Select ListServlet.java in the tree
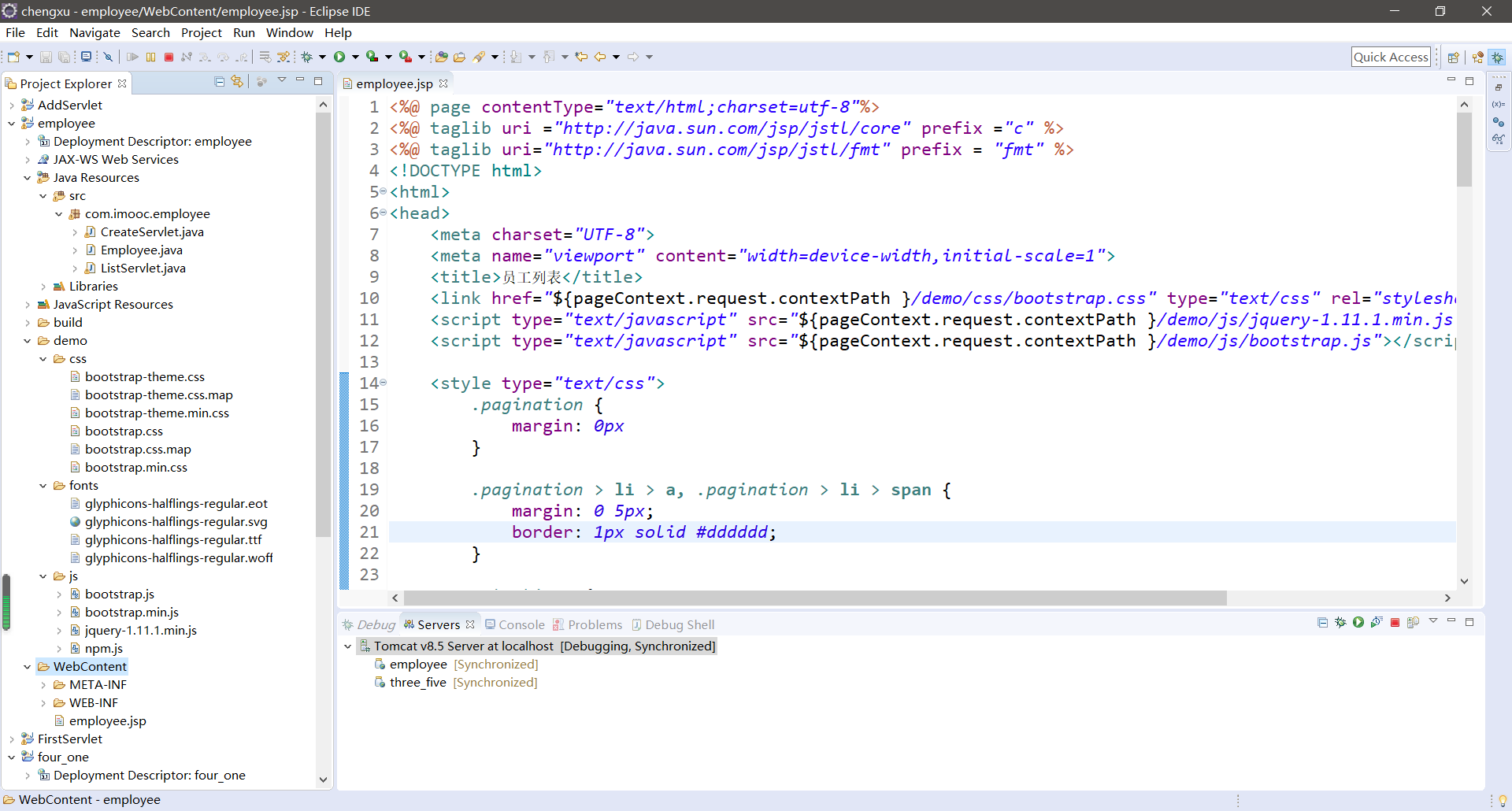The image size is (1512, 811). point(143,268)
